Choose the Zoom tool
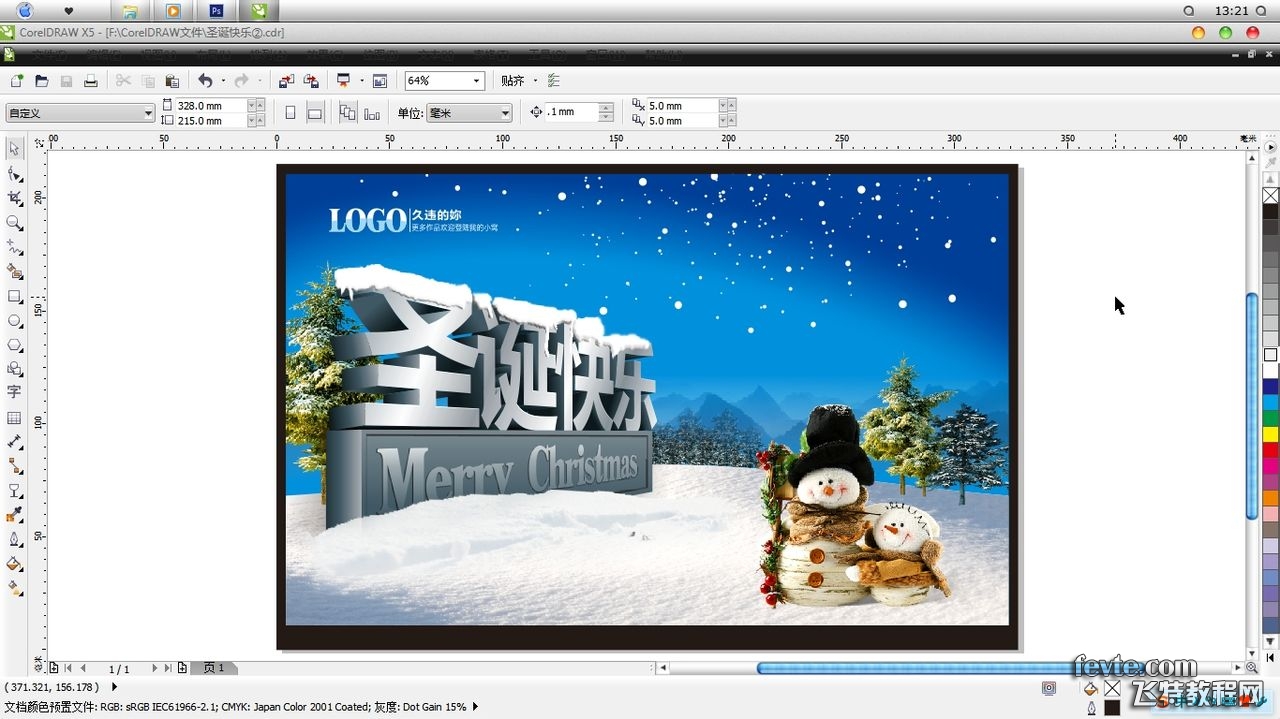 [14, 223]
